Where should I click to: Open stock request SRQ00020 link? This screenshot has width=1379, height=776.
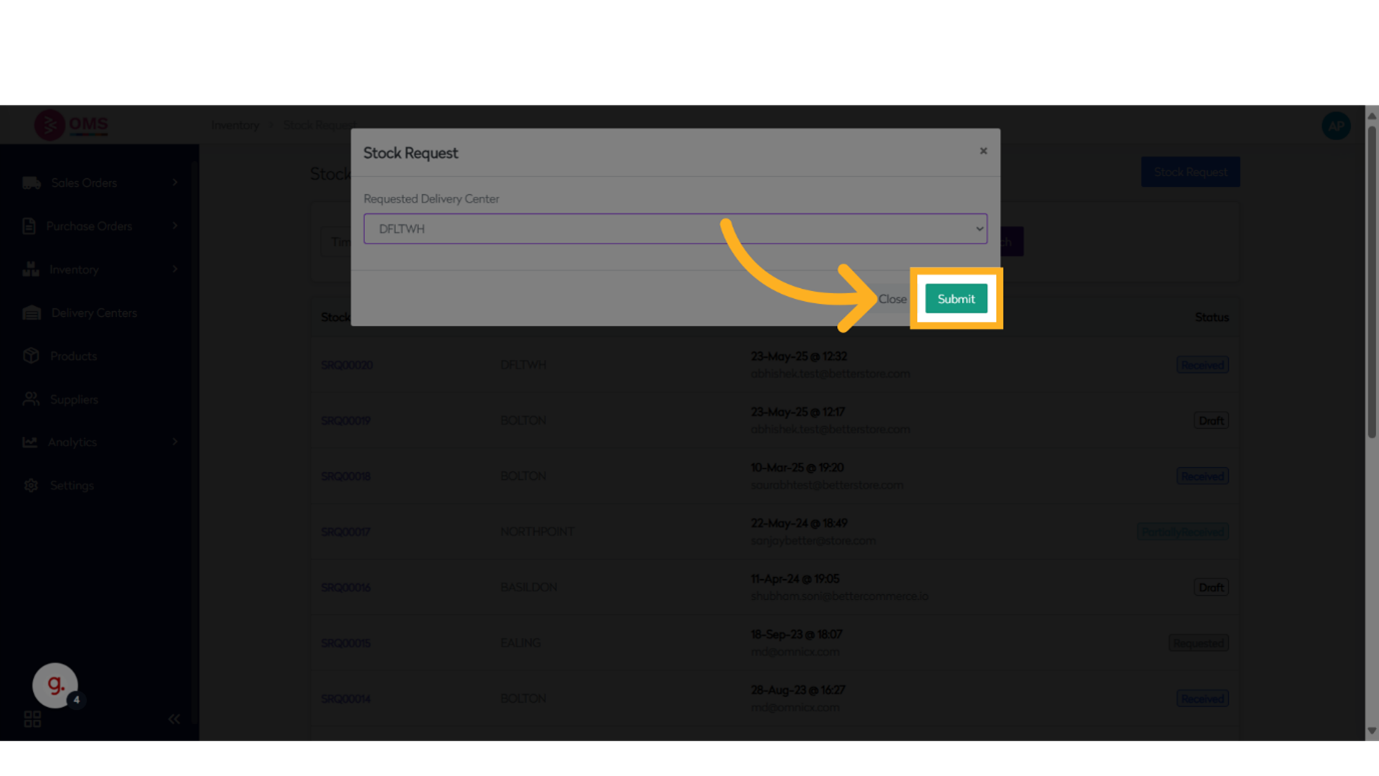346,365
